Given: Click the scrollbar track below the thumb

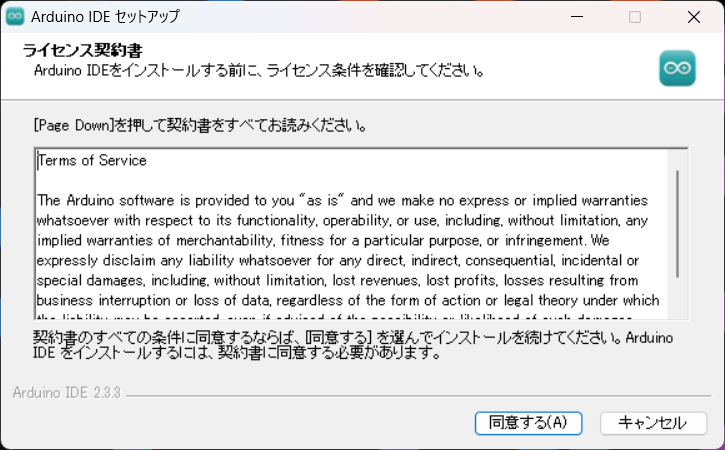Looking at the screenshot, I should click(x=677, y=300).
